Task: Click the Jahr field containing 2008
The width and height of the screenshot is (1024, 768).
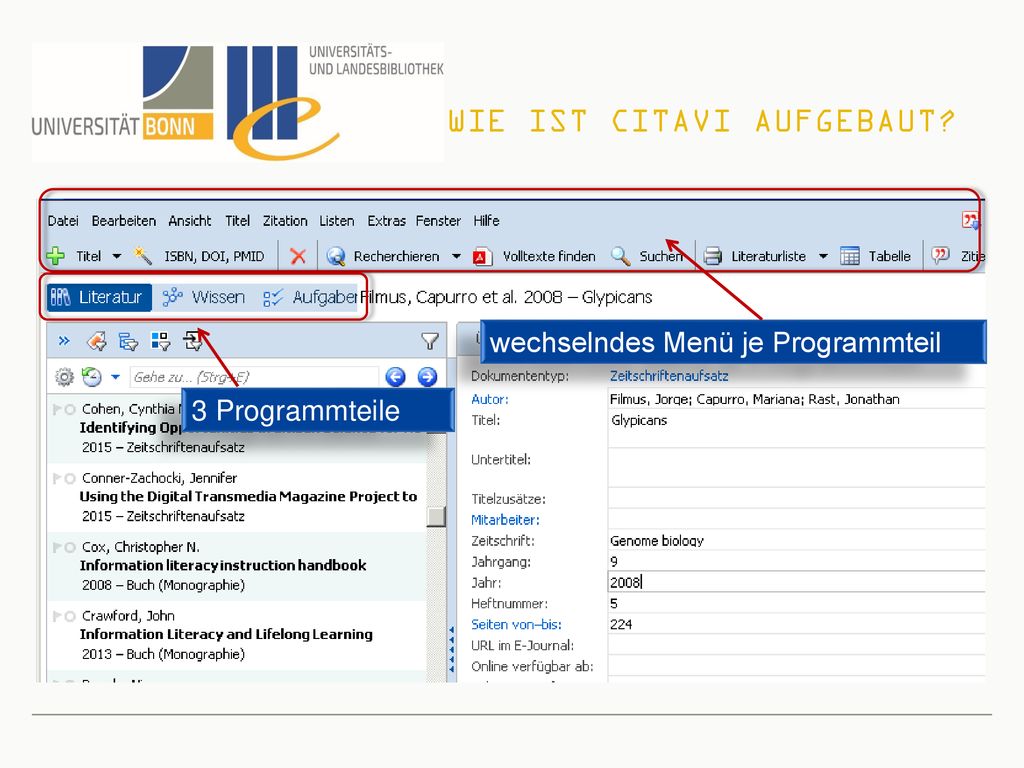Action: coord(796,582)
